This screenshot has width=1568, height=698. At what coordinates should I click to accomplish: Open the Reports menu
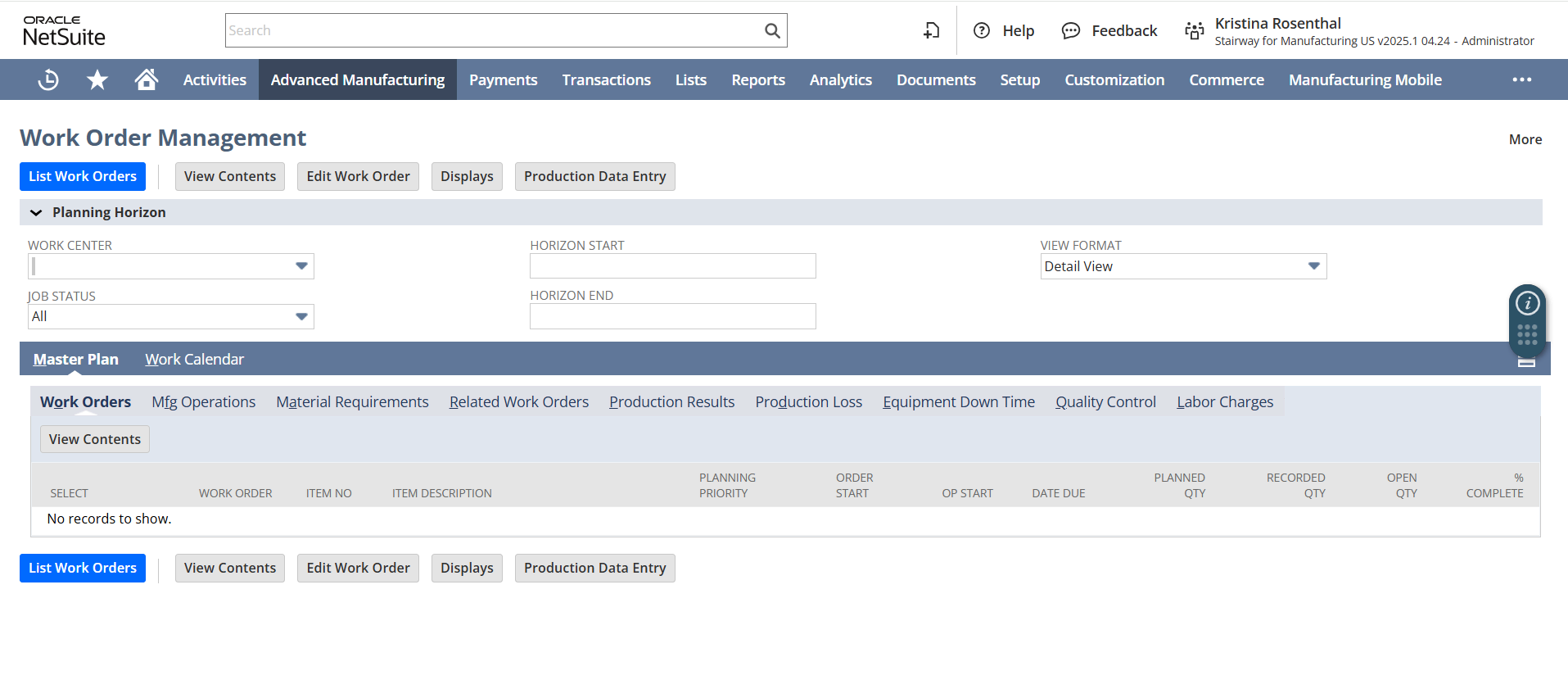tap(758, 79)
